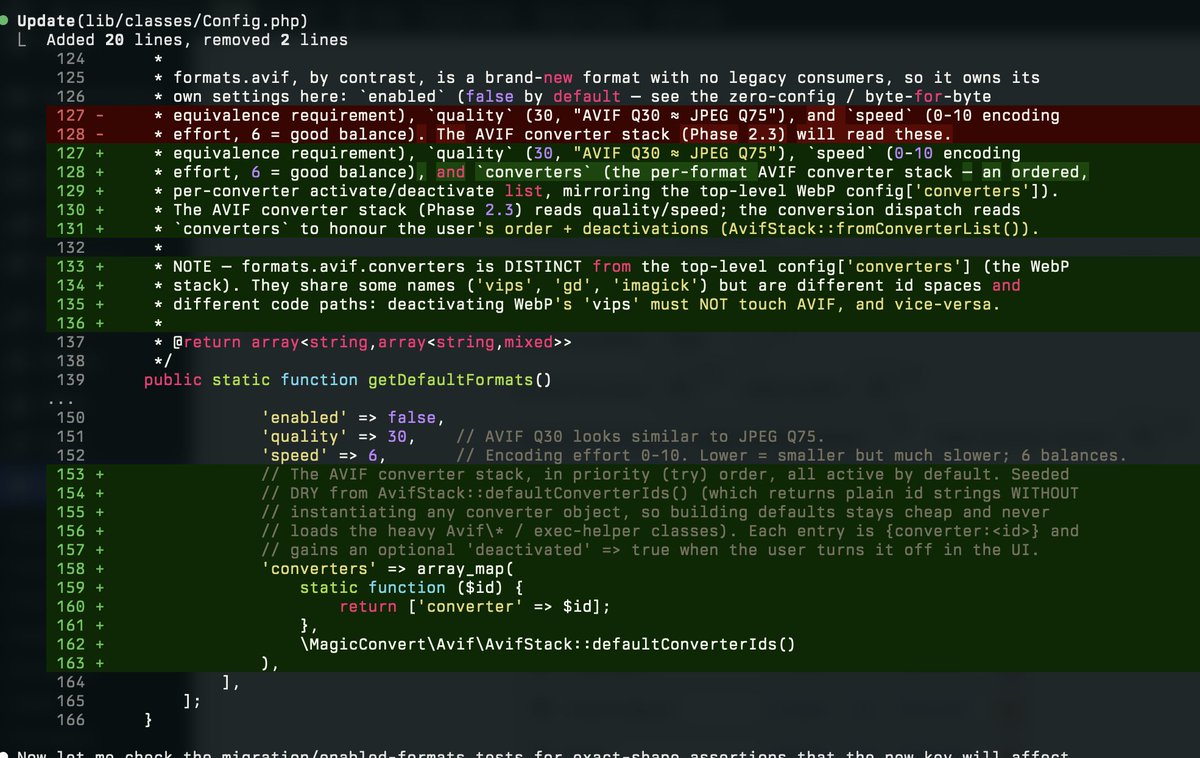Screen dimensions: 1200x758
Task: Click the minus marker on line 127
Action: [x=100, y=115]
